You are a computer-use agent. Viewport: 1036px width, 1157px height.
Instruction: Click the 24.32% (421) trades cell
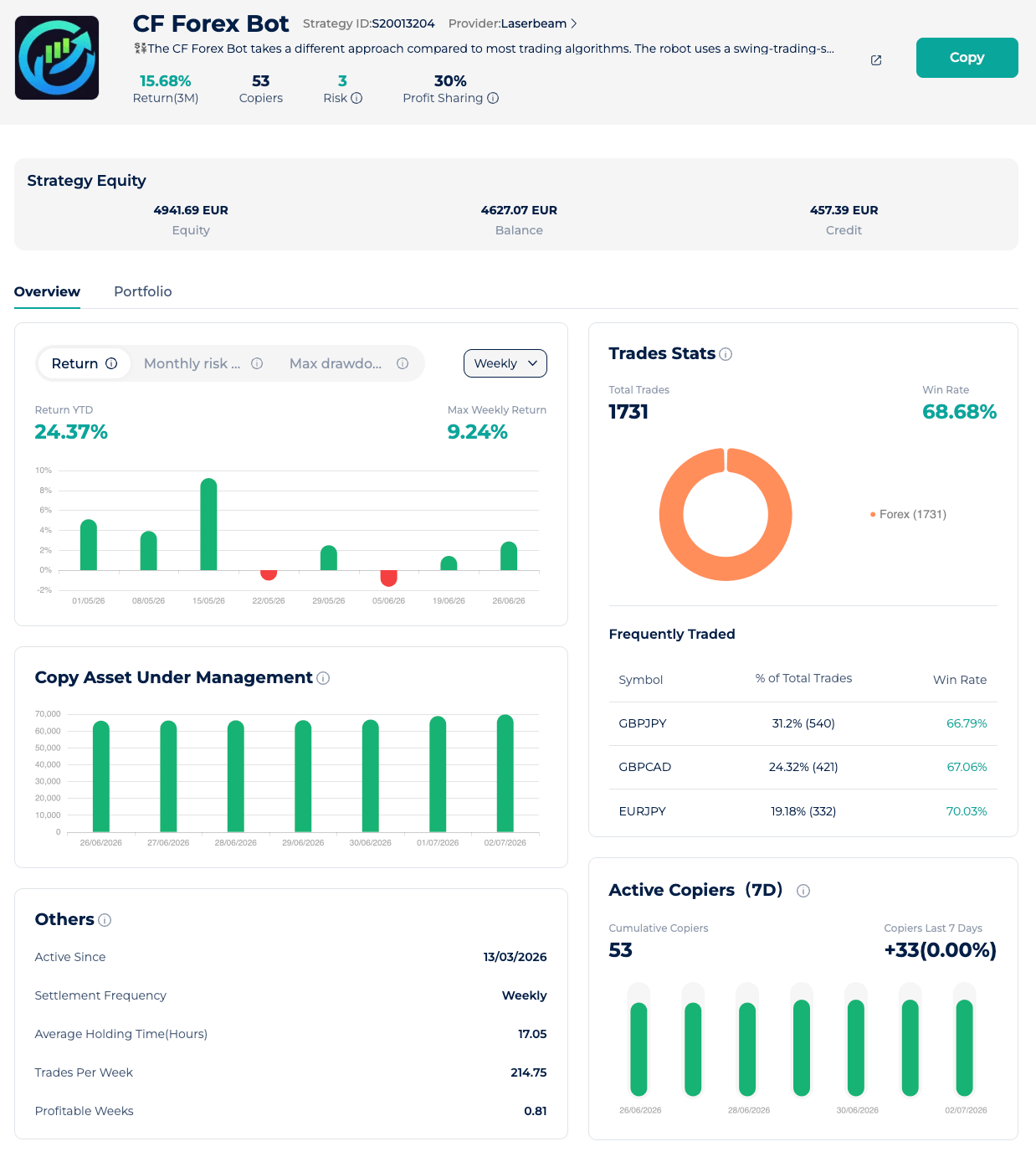pyautogui.click(x=803, y=767)
